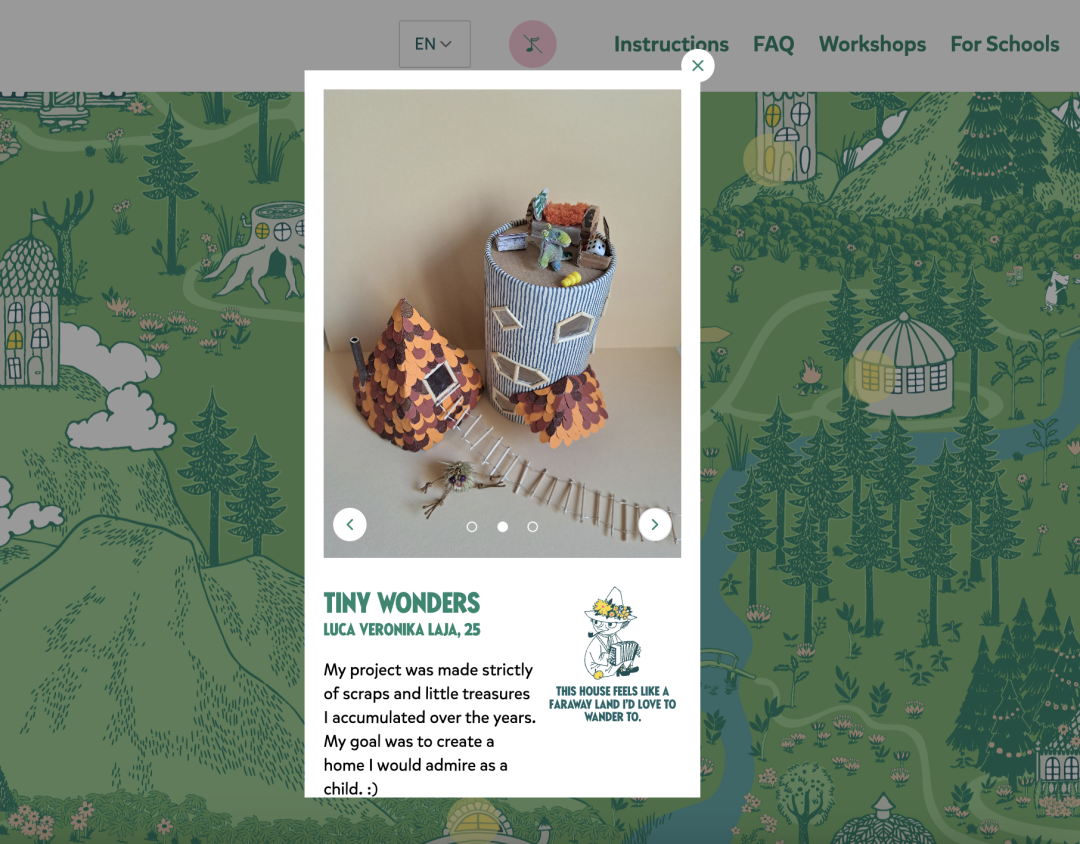This screenshot has width=1080, height=844.
Task: Select the first carousel dot
Action: click(472, 527)
